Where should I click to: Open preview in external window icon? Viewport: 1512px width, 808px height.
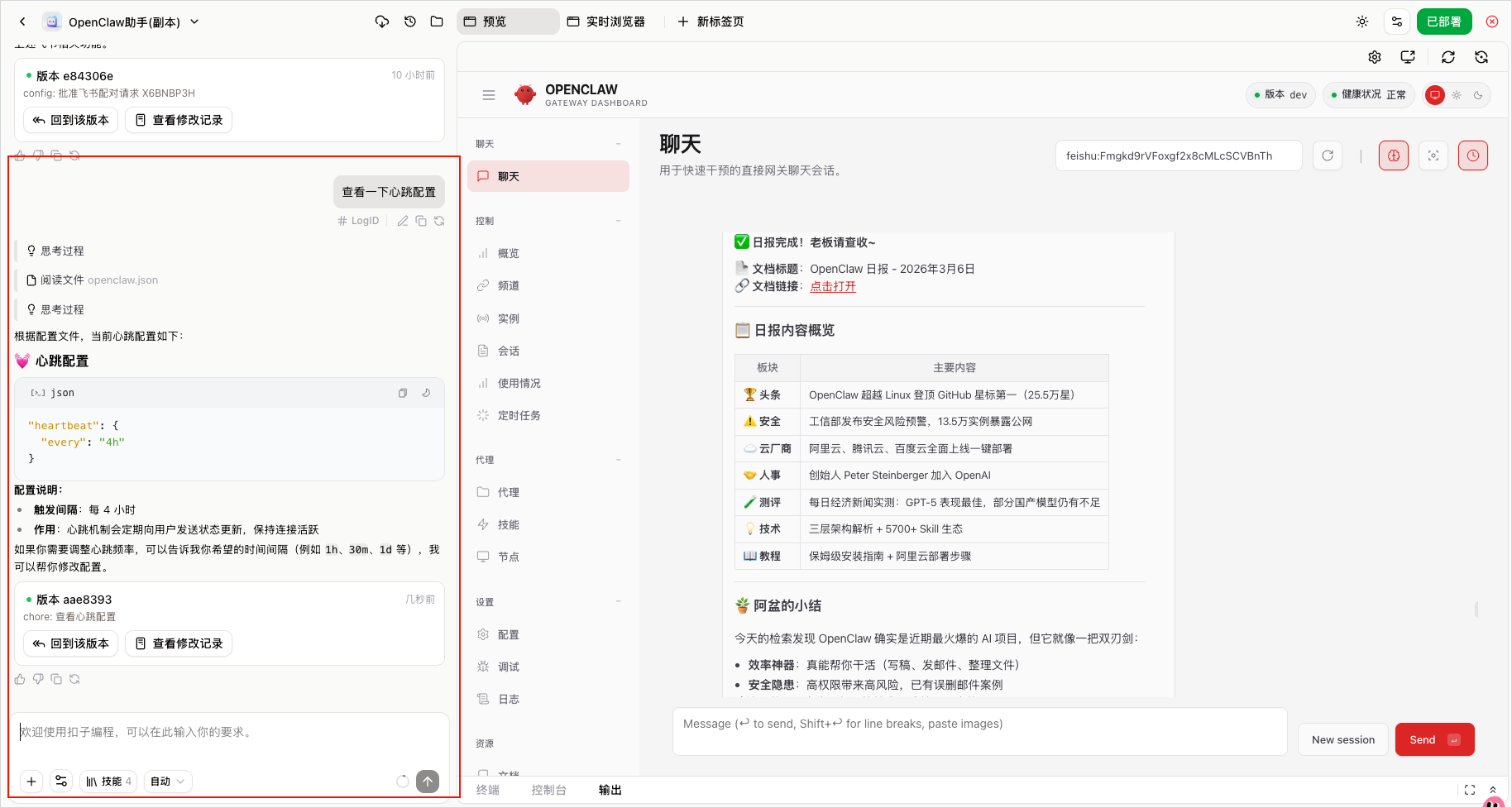[1408, 57]
